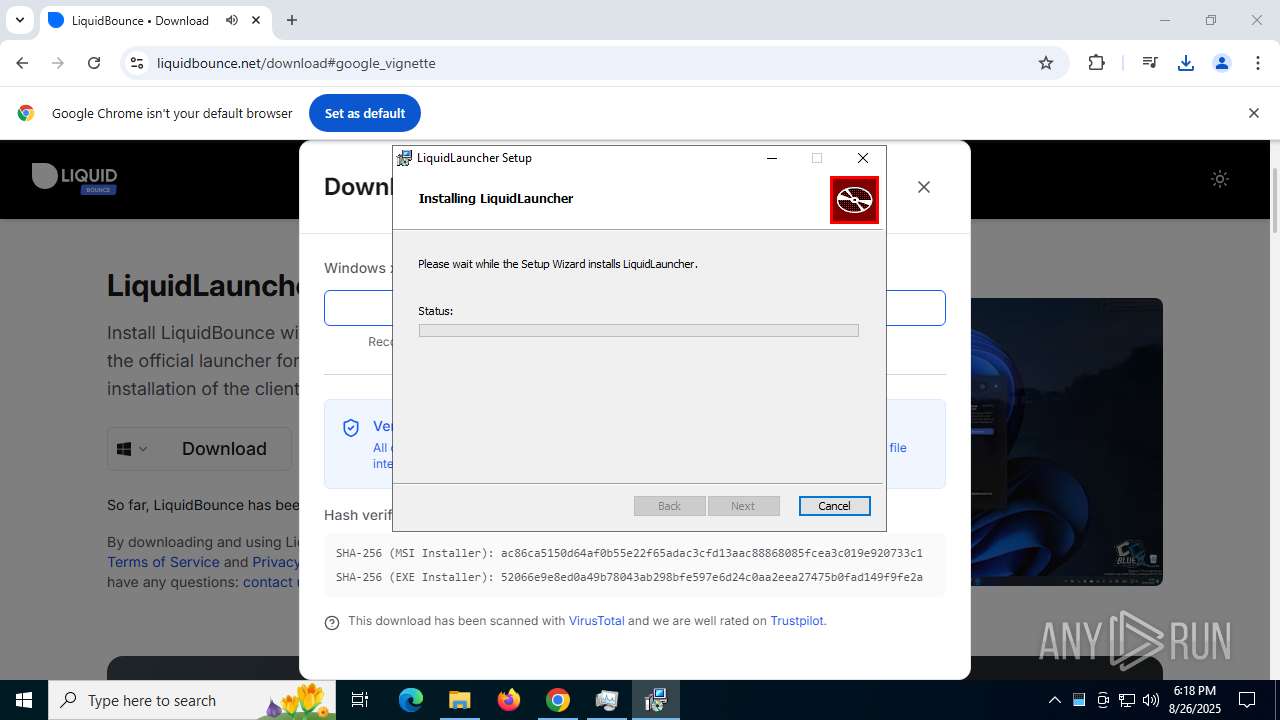Click the address bar URL

pyautogui.click(x=296, y=63)
